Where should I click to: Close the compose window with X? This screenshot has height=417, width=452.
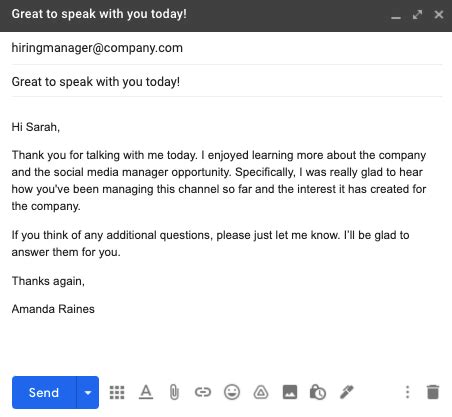point(439,15)
